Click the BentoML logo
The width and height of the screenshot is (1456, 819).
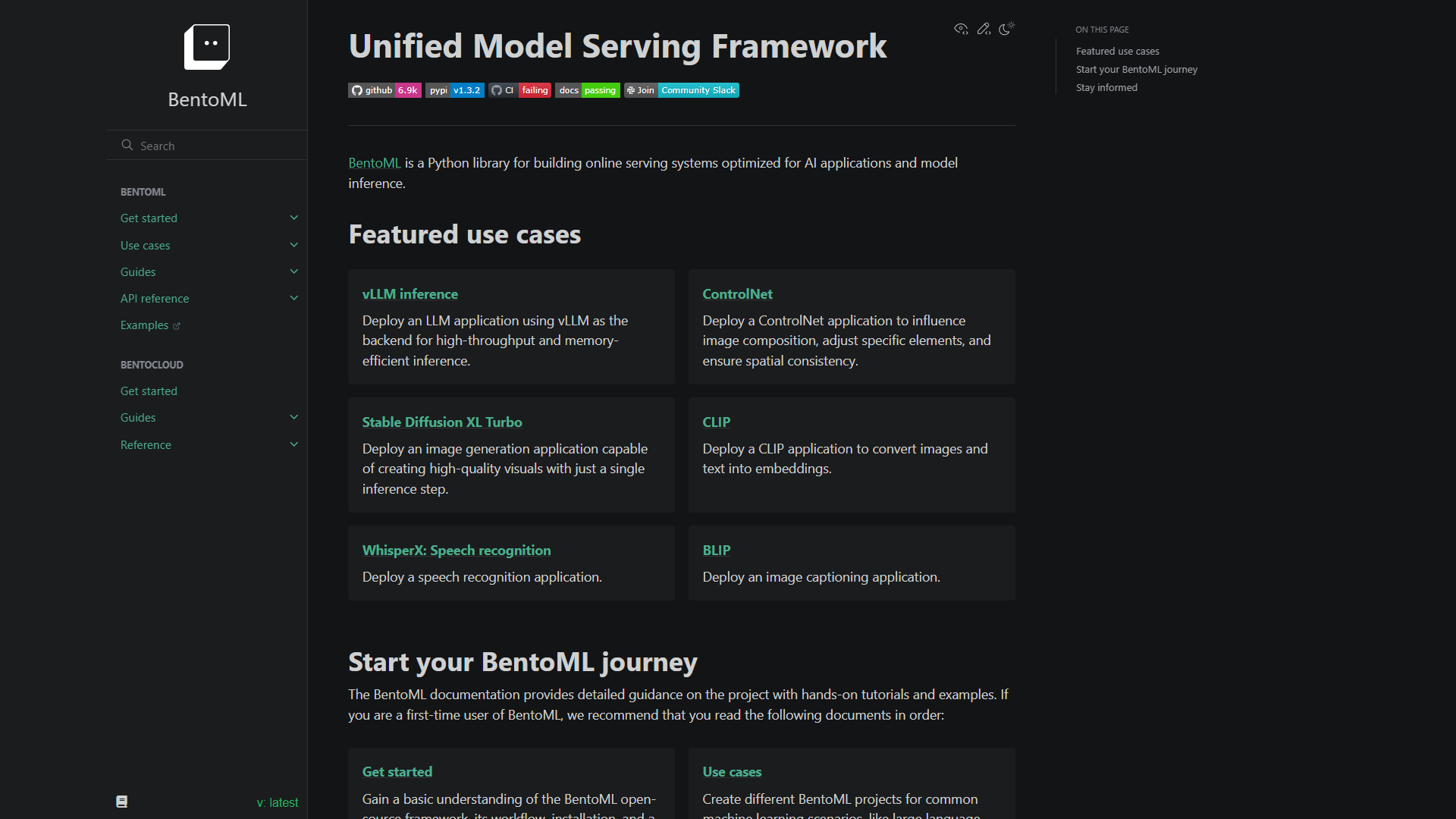point(206,46)
